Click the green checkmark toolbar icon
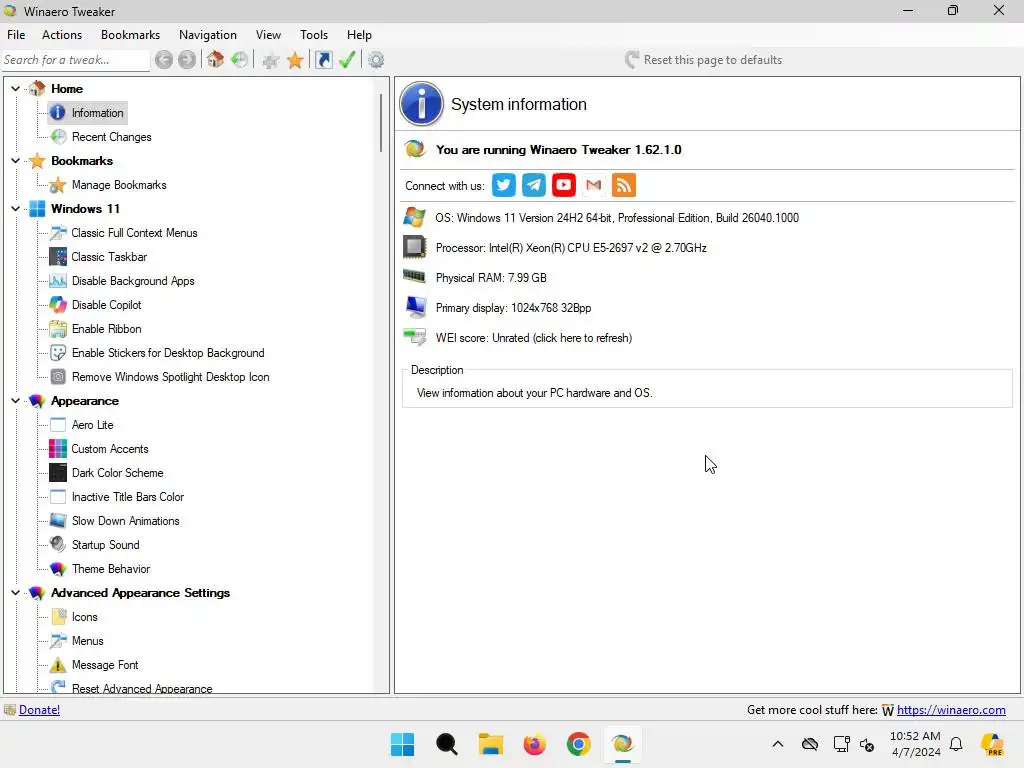Viewport: 1024px width, 768px height. pyautogui.click(x=347, y=60)
